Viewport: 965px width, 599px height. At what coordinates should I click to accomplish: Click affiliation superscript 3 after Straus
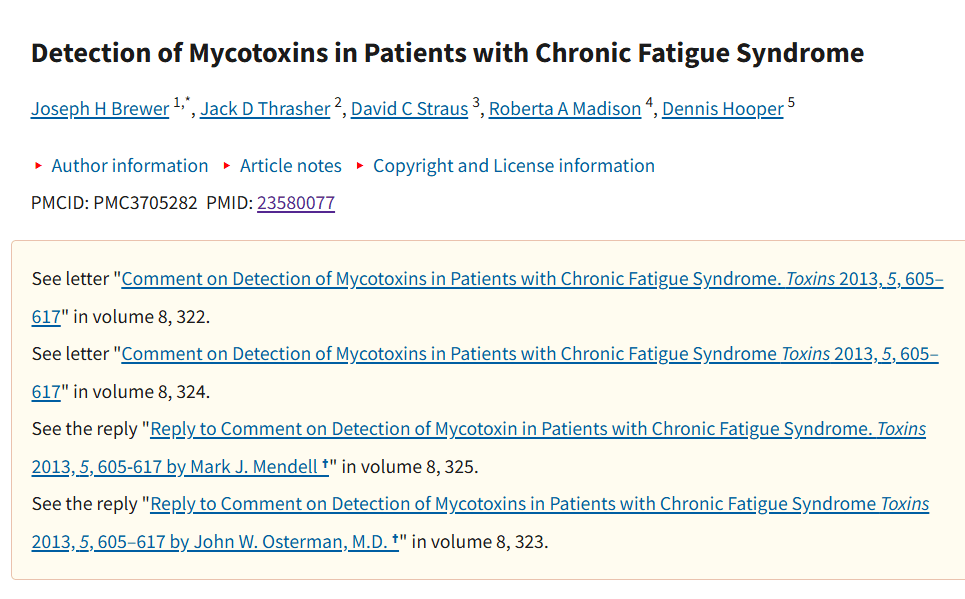476,102
